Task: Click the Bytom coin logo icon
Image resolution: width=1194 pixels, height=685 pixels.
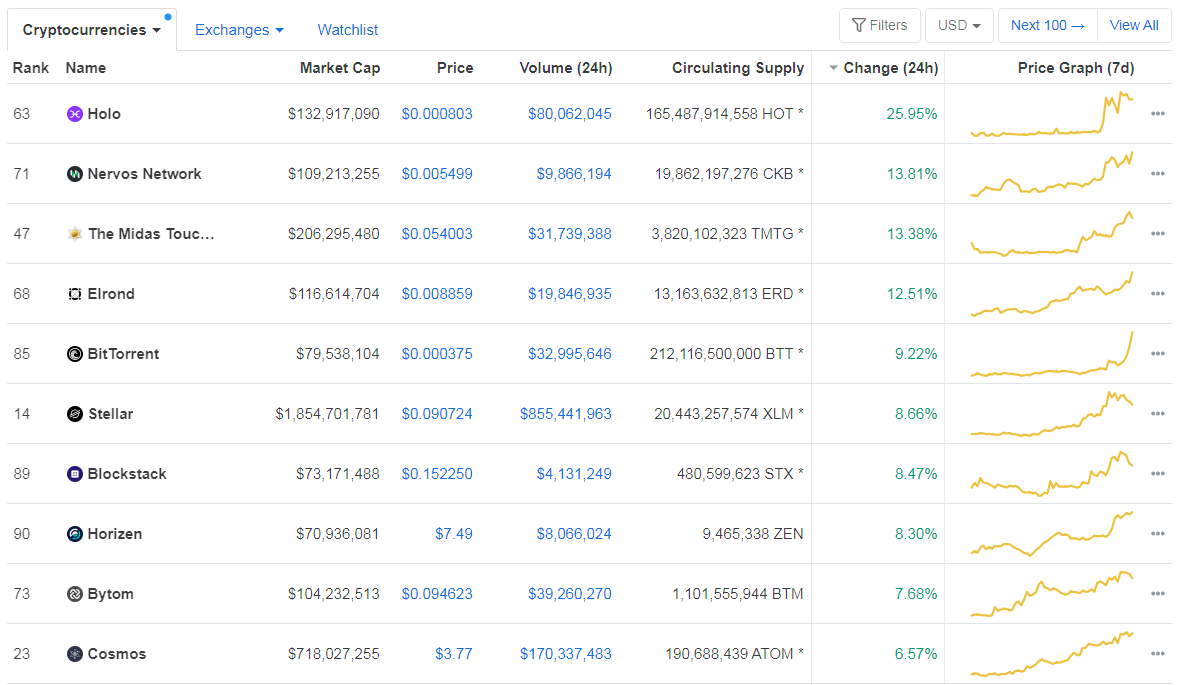Action: coord(75,594)
